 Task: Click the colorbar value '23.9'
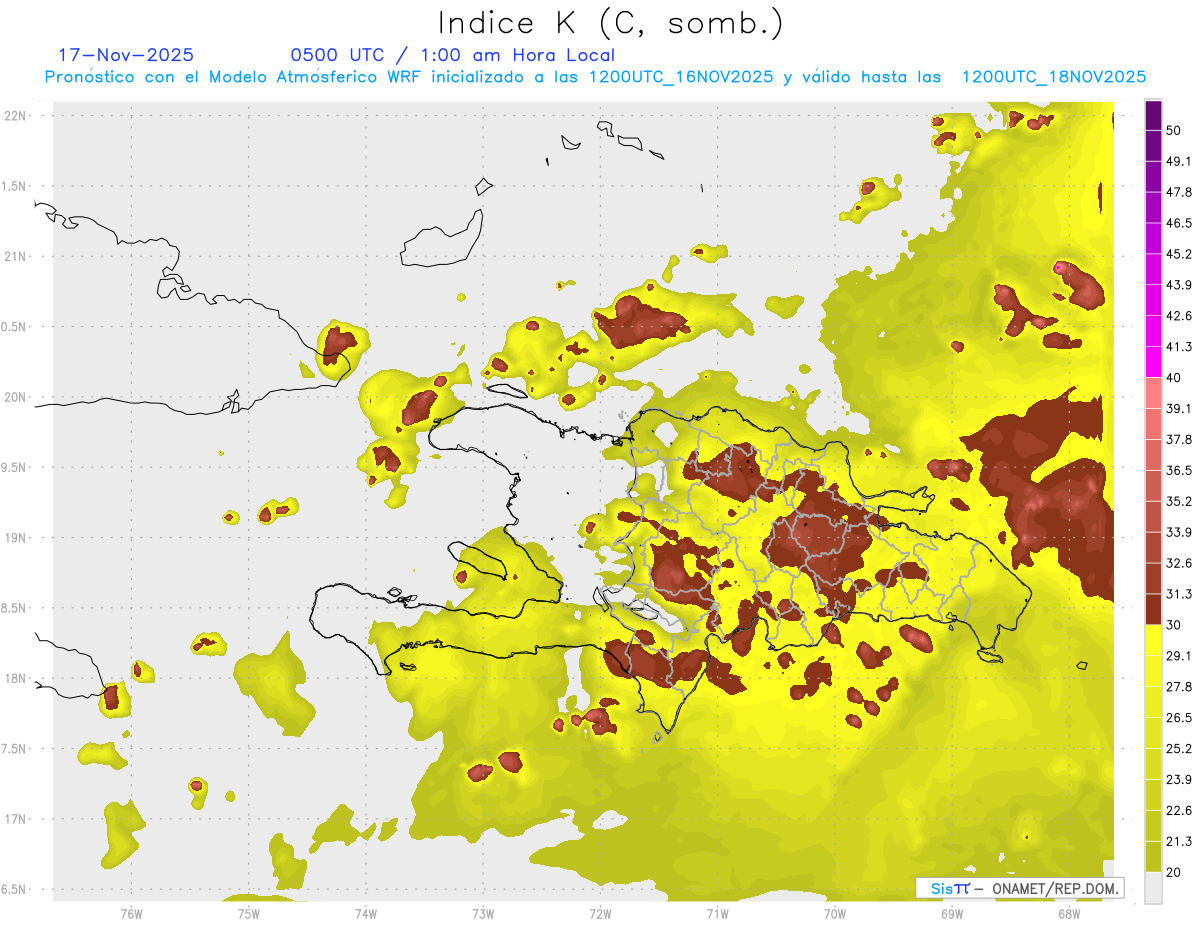click(x=1179, y=780)
